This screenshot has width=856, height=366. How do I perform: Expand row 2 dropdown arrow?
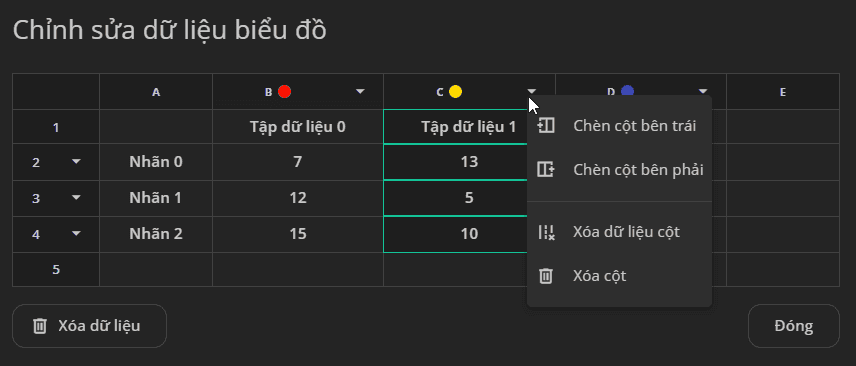[x=76, y=162]
